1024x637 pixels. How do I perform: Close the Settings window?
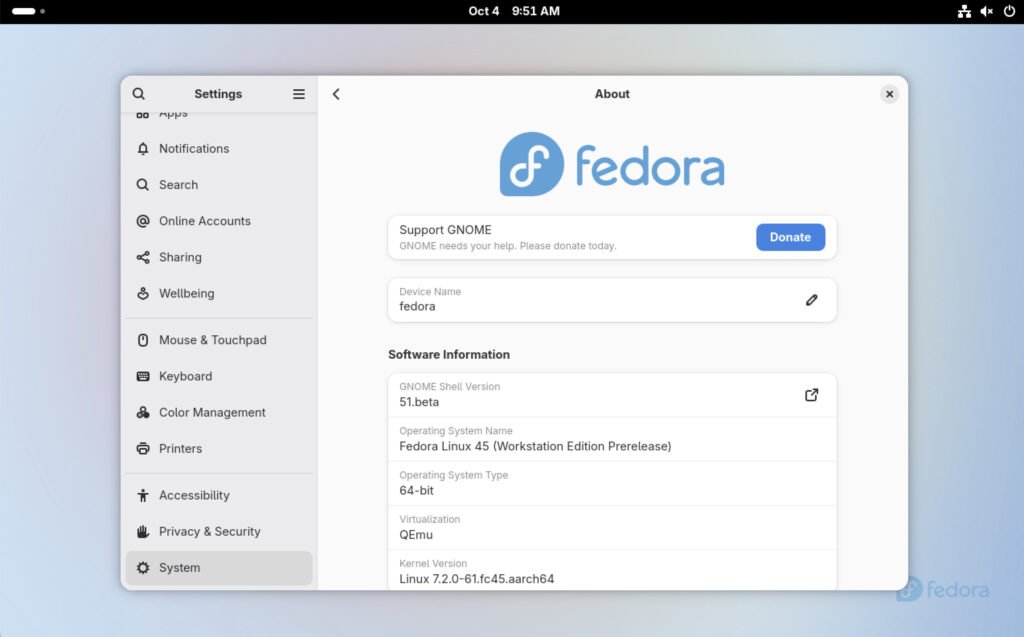coord(889,94)
